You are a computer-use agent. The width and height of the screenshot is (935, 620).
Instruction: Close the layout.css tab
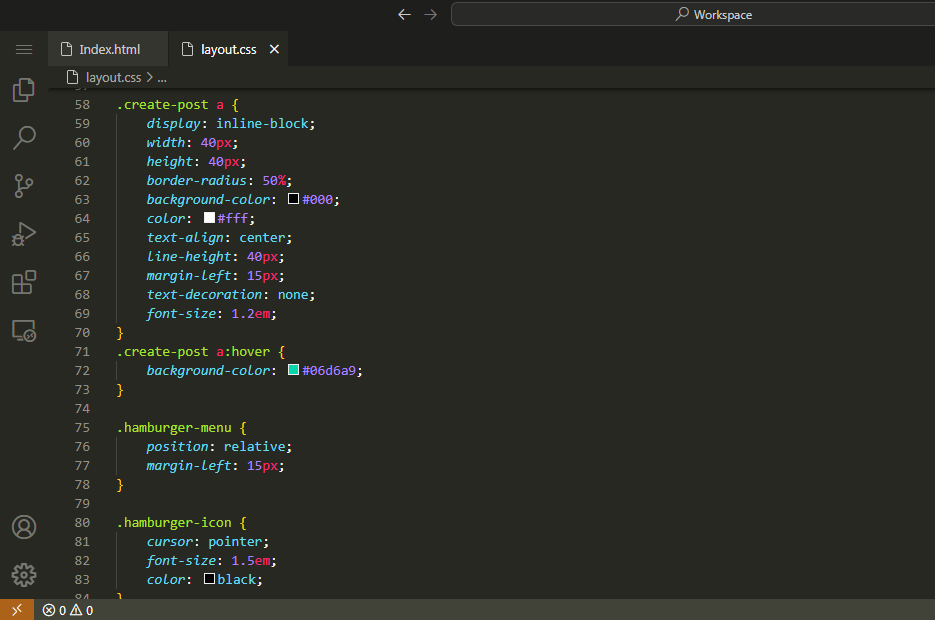[275, 49]
